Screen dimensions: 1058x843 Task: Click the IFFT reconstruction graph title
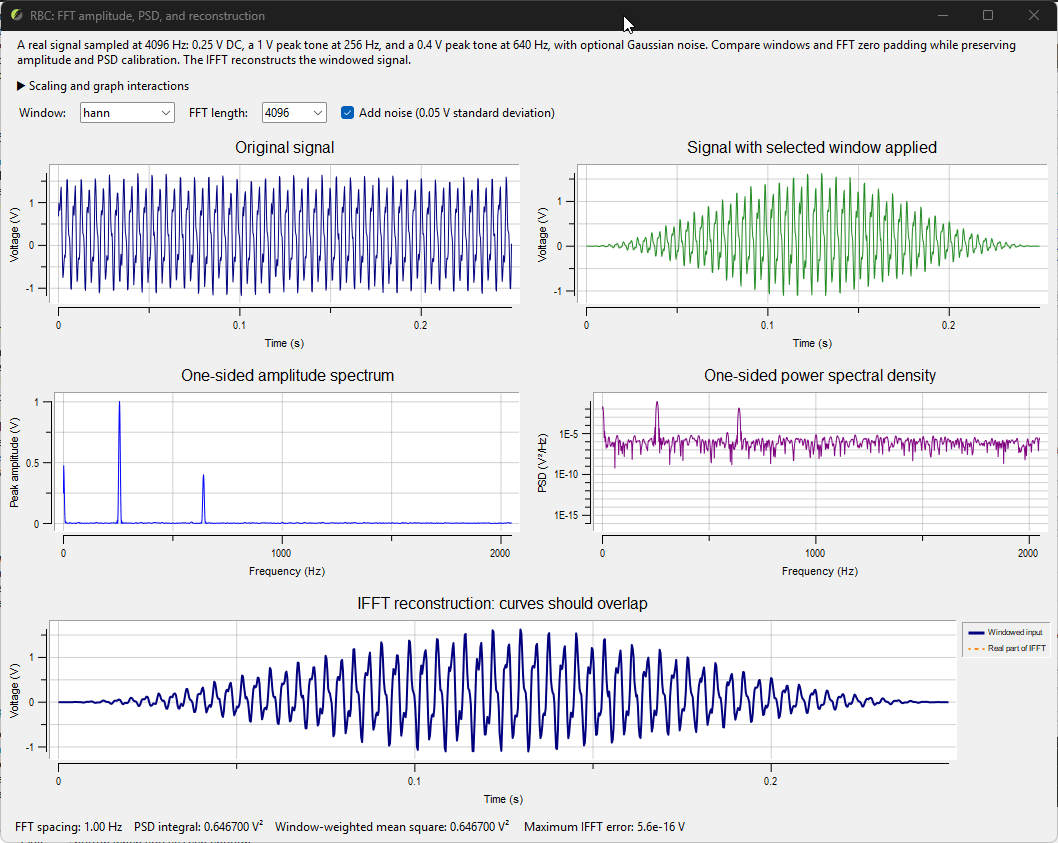point(502,603)
